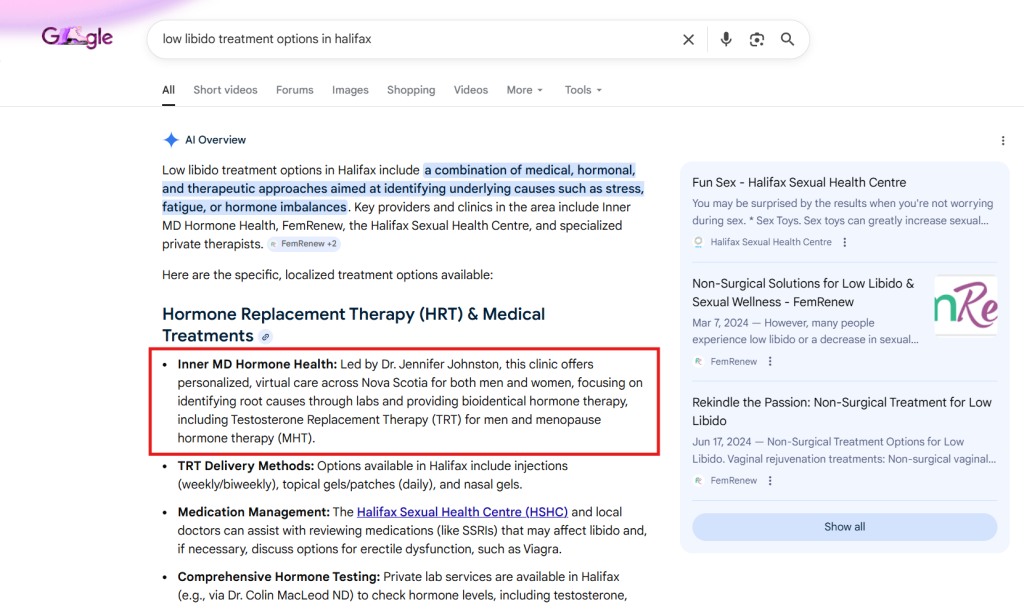The width and height of the screenshot is (1024, 605).
Task: Switch to the Images tab
Action: click(x=350, y=90)
